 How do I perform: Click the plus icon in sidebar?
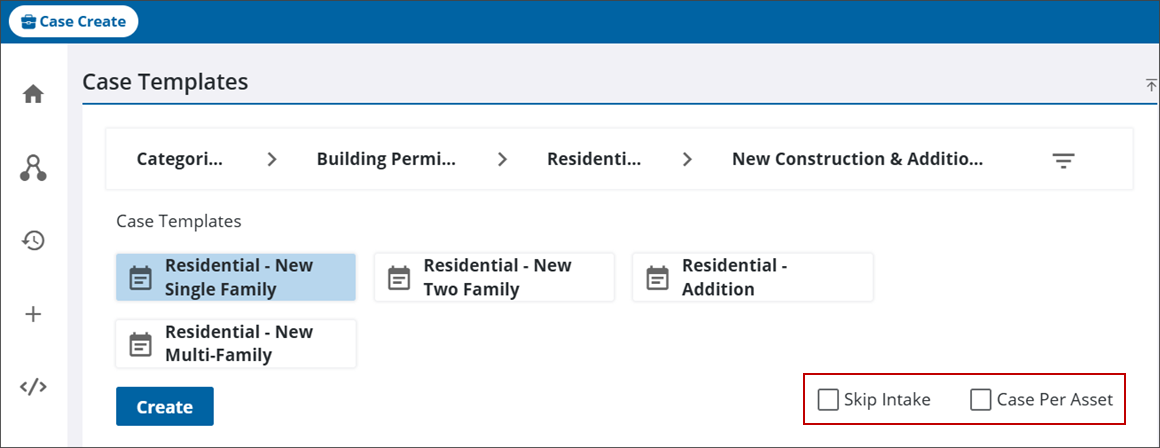point(33,314)
